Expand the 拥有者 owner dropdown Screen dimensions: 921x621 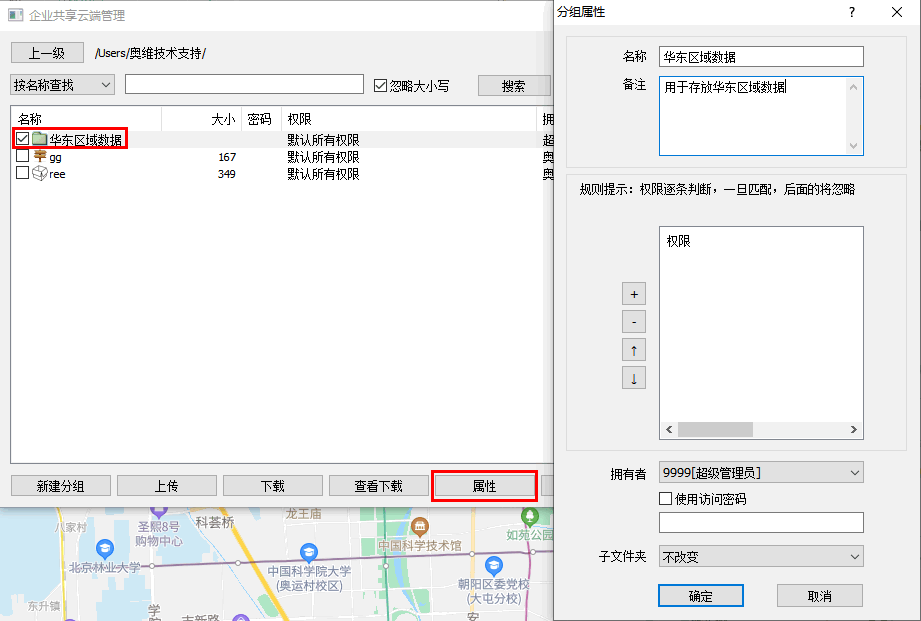760,472
